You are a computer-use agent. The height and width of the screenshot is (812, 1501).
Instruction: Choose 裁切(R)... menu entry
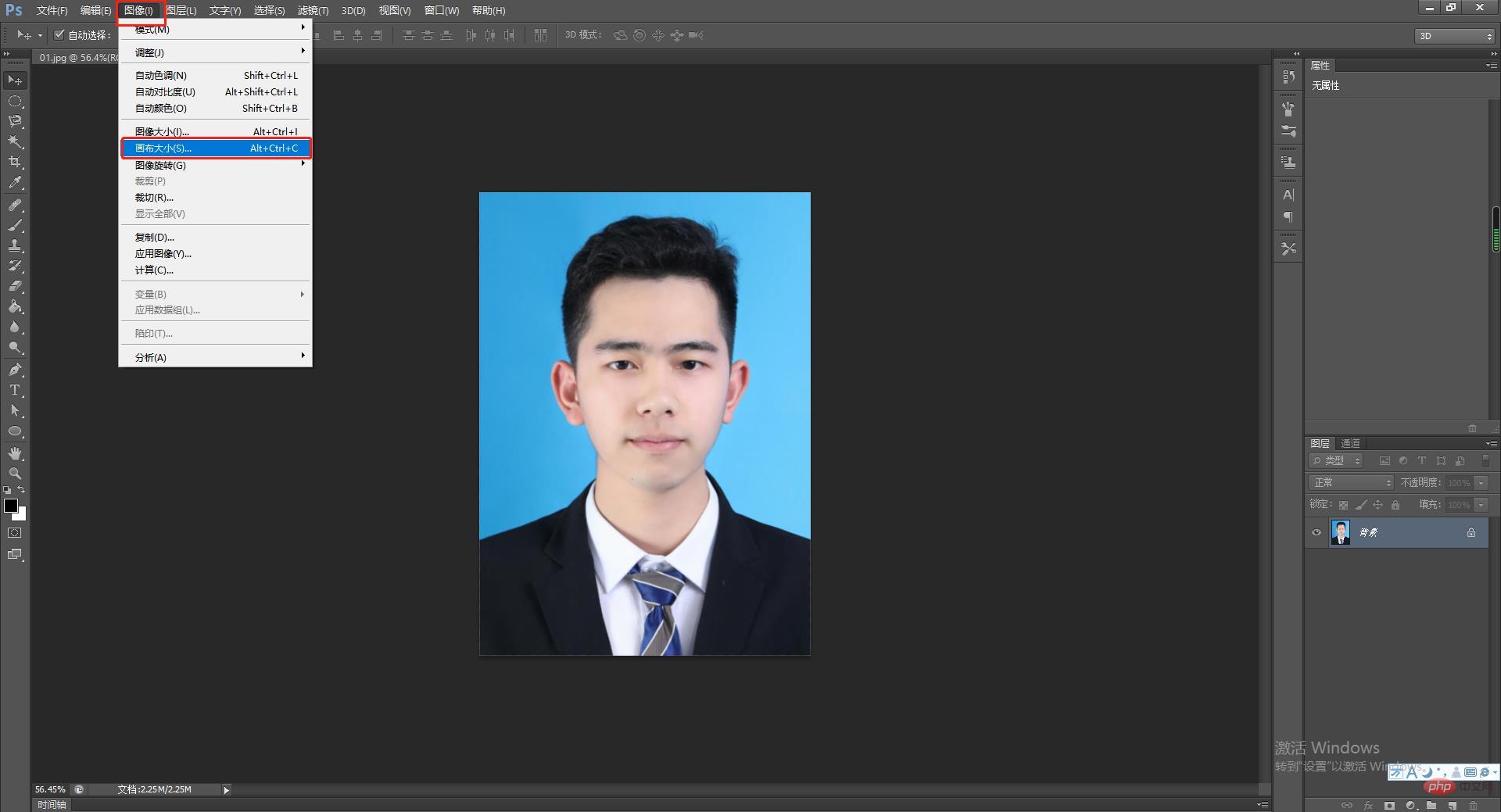[x=216, y=197]
